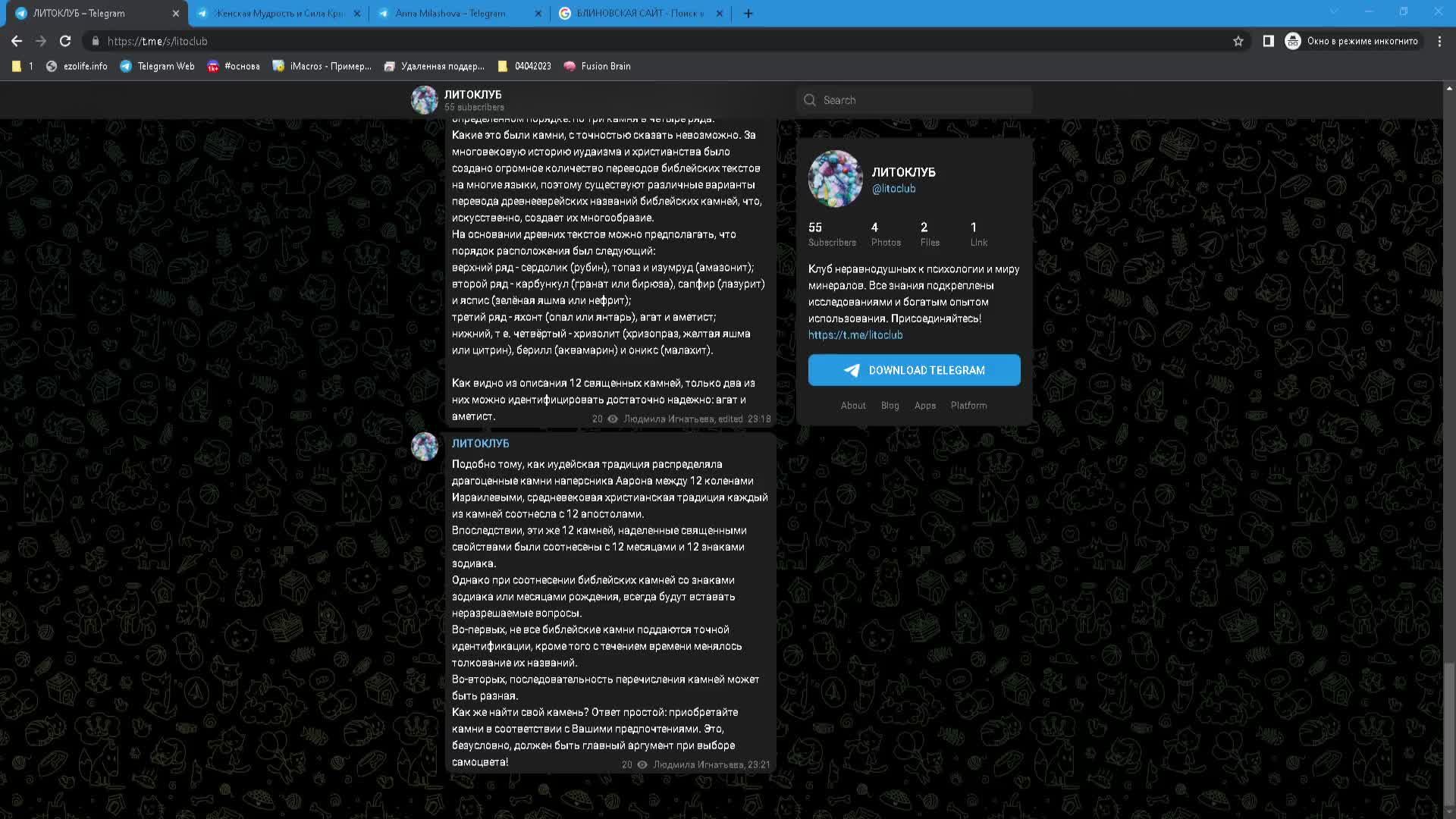
Task: Click the Platform option in channel info
Action: pyautogui.click(x=969, y=405)
